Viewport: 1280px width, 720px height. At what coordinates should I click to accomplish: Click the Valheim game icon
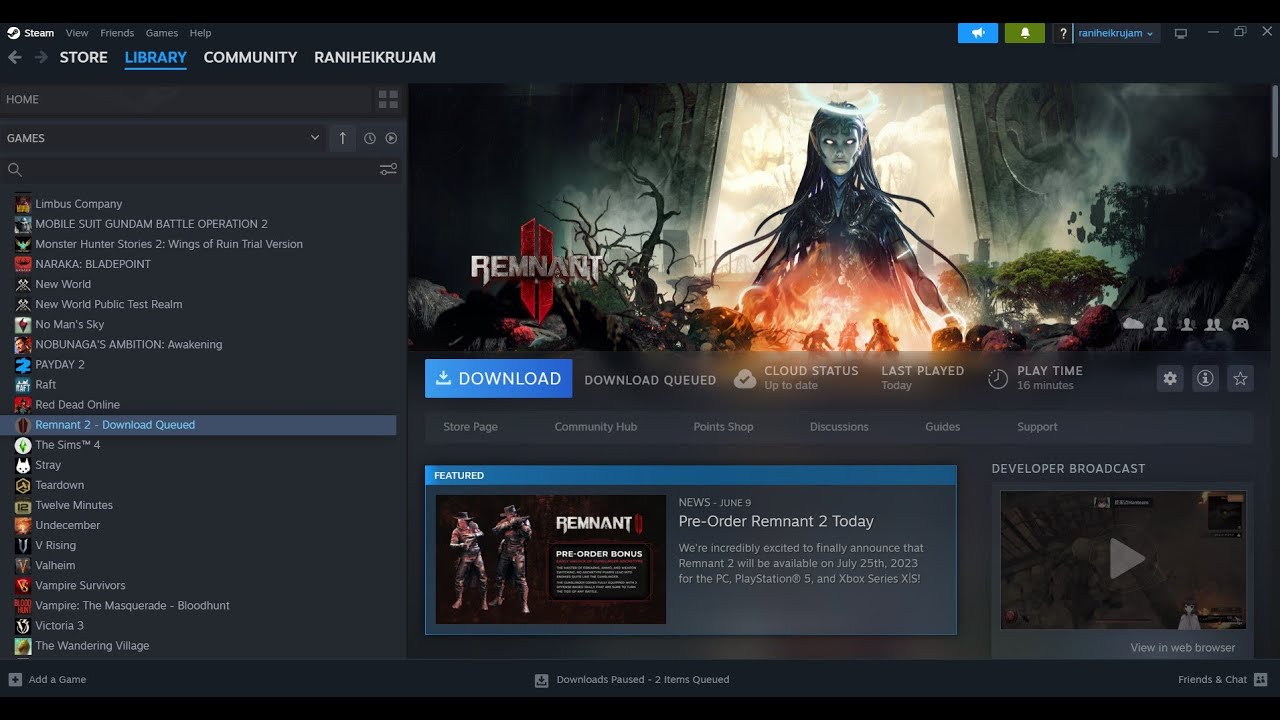[x=23, y=565]
